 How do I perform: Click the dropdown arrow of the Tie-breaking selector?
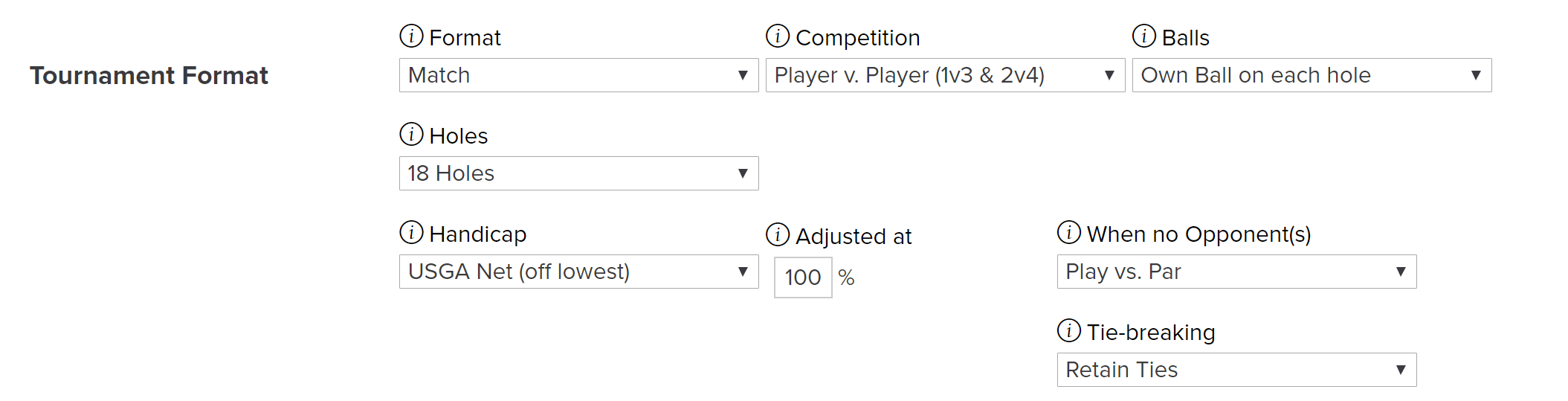click(x=1401, y=370)
